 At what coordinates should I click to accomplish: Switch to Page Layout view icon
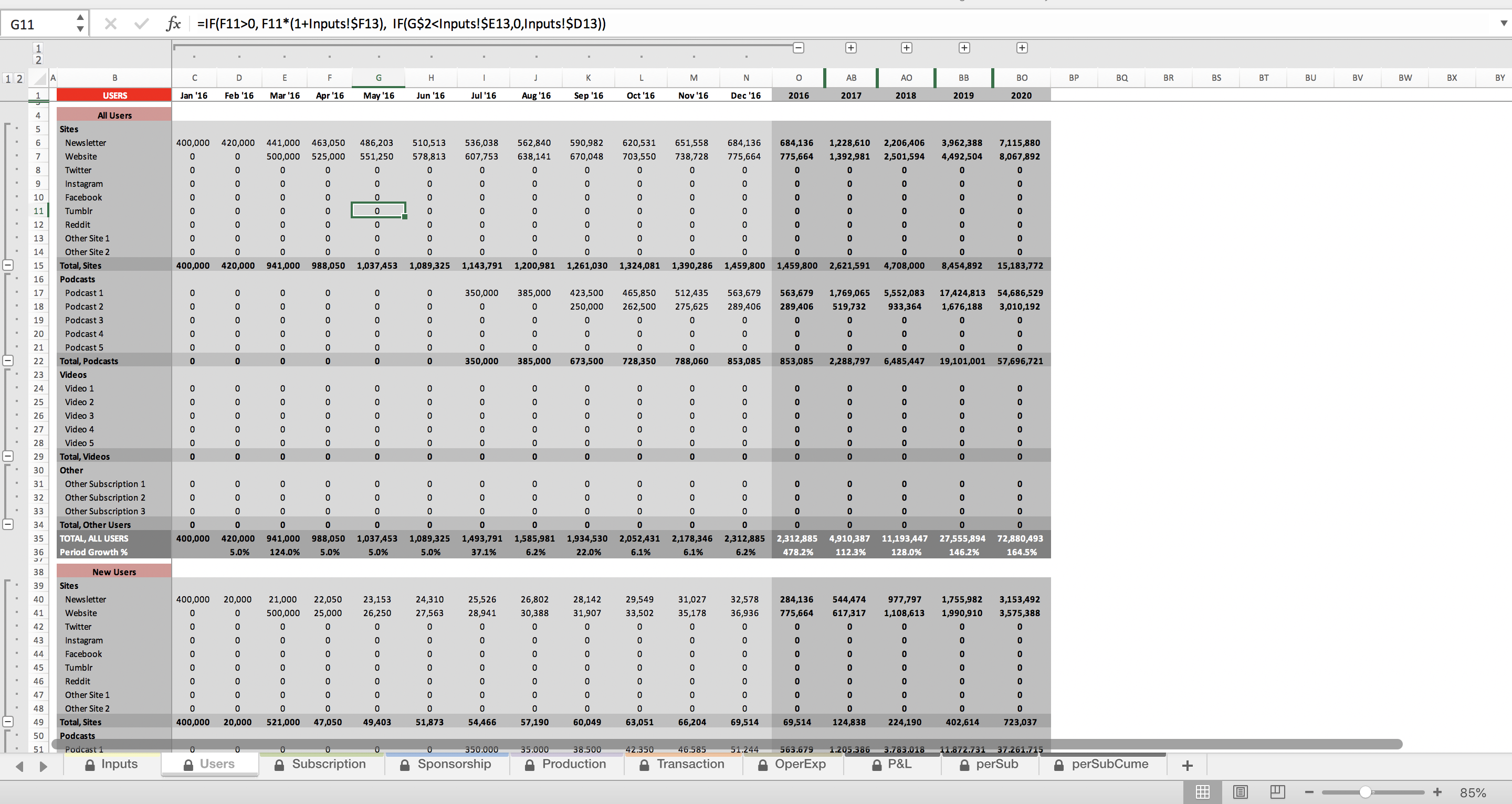pos(1240,792)
